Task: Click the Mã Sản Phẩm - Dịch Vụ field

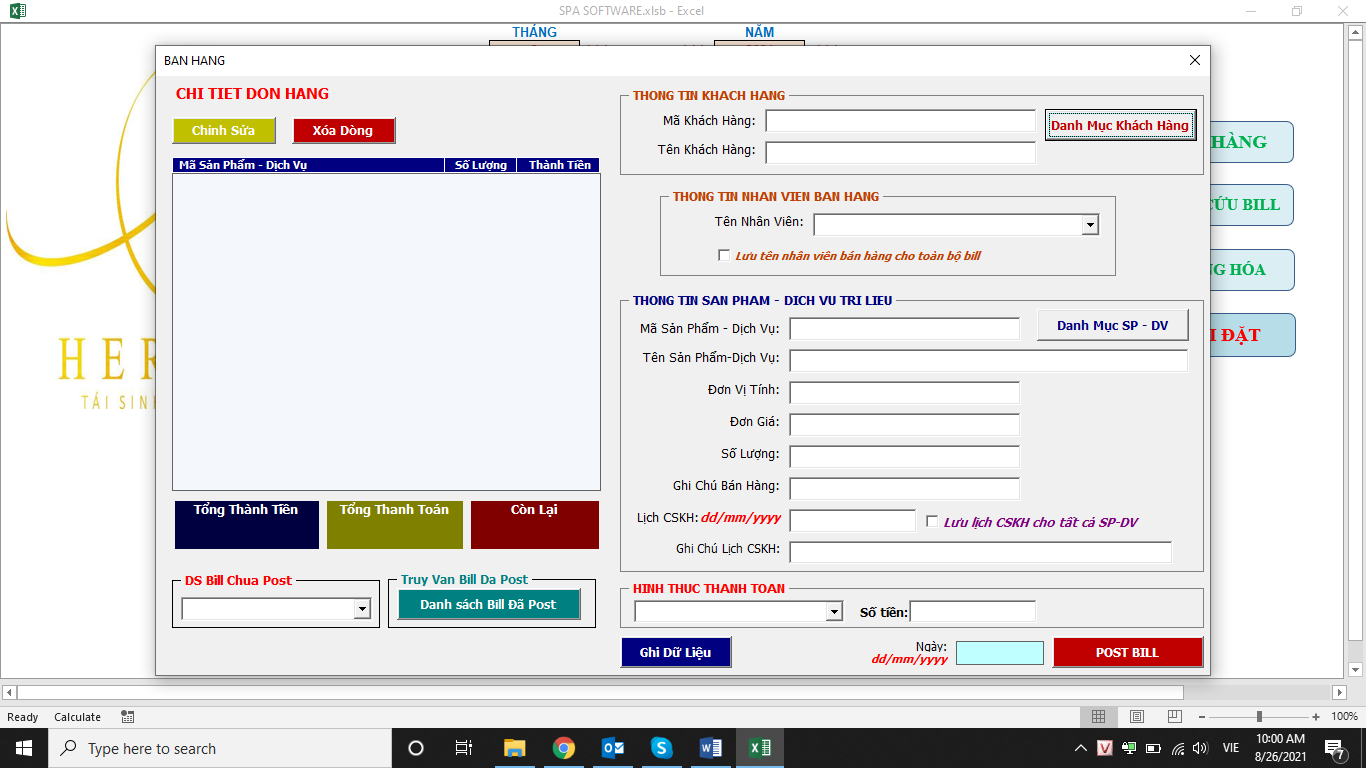Action: point(904,328)
